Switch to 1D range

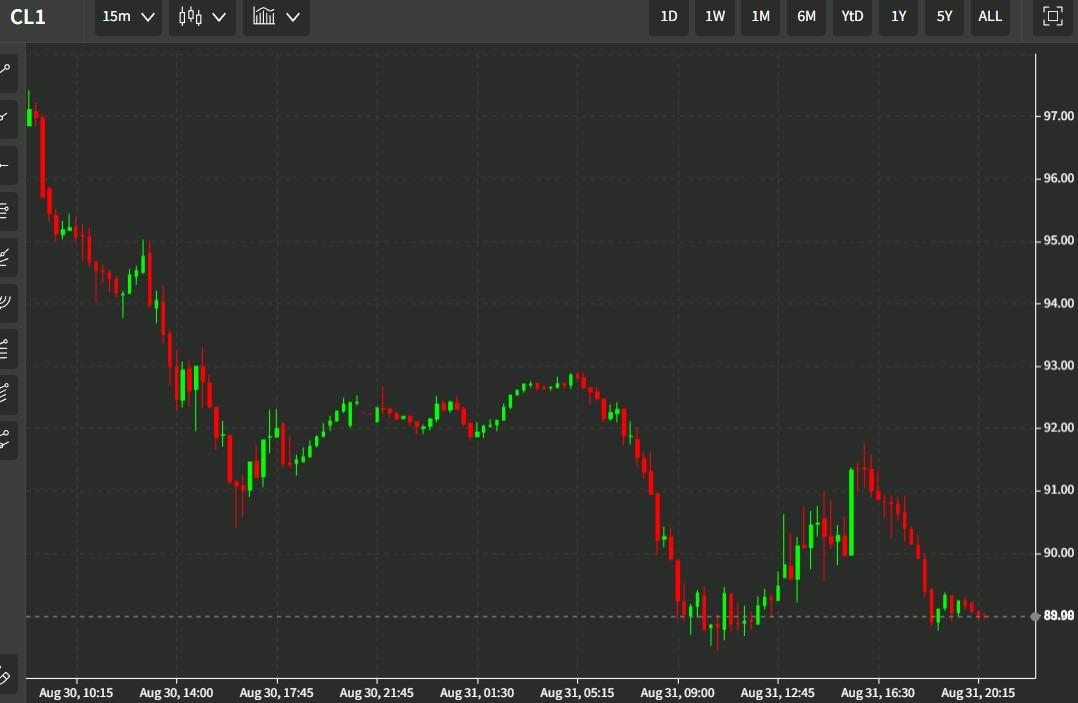pyautogui.click(x=669, y=16)
